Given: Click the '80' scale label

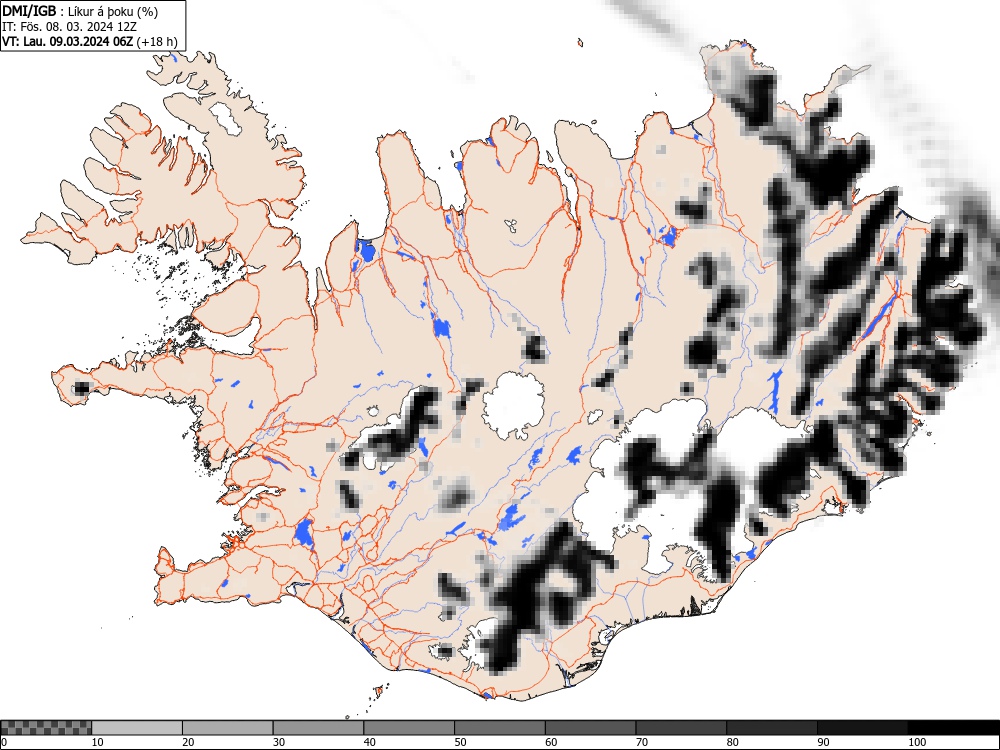Looking at the screenshot, I should [x=732, y=742].
